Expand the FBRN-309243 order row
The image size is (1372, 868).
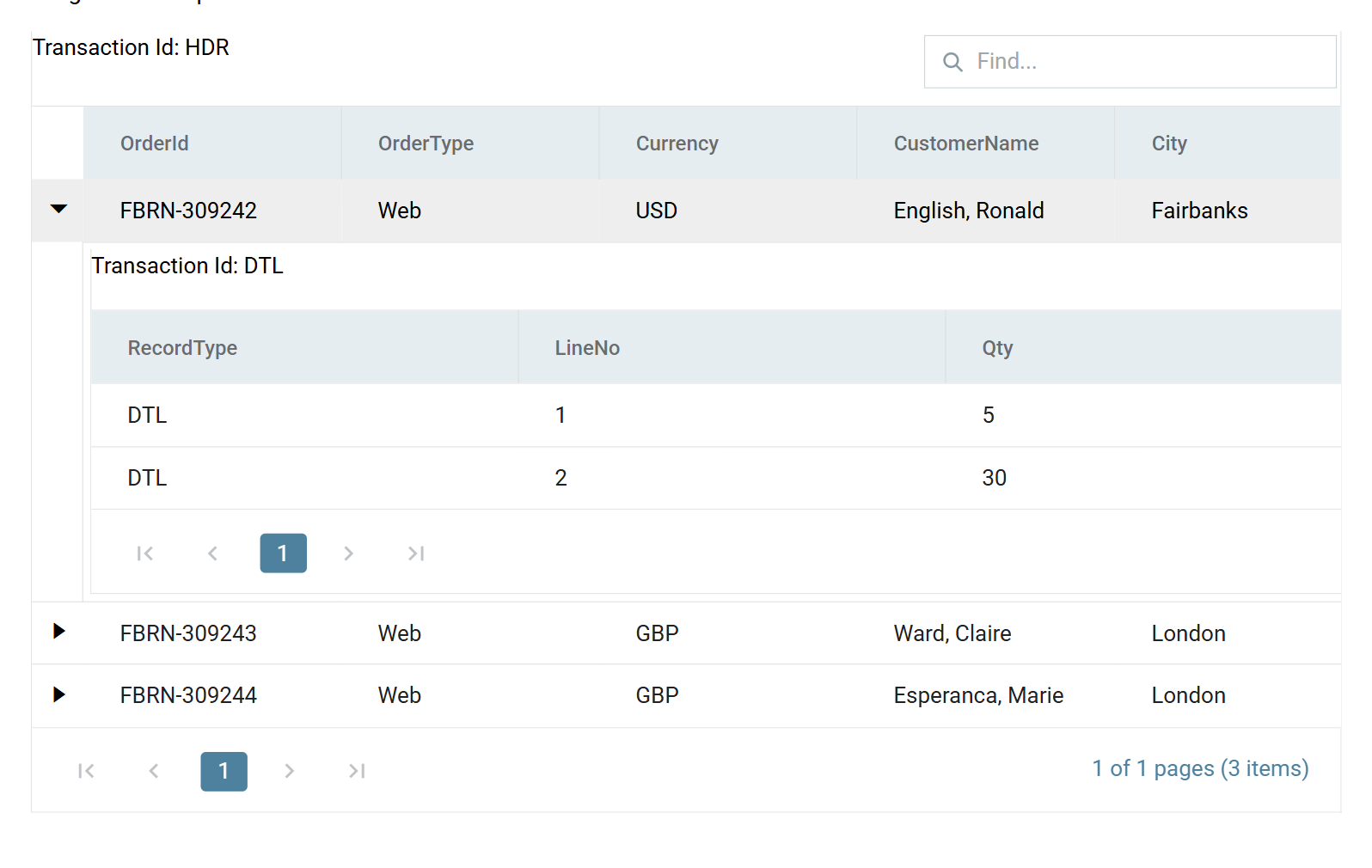[58, 632]
